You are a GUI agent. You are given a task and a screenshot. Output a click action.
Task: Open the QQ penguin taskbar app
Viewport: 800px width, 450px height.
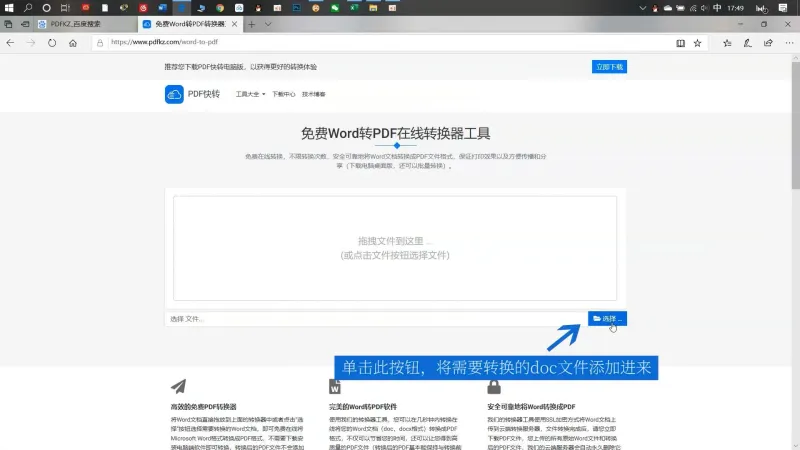pos(258,8)
